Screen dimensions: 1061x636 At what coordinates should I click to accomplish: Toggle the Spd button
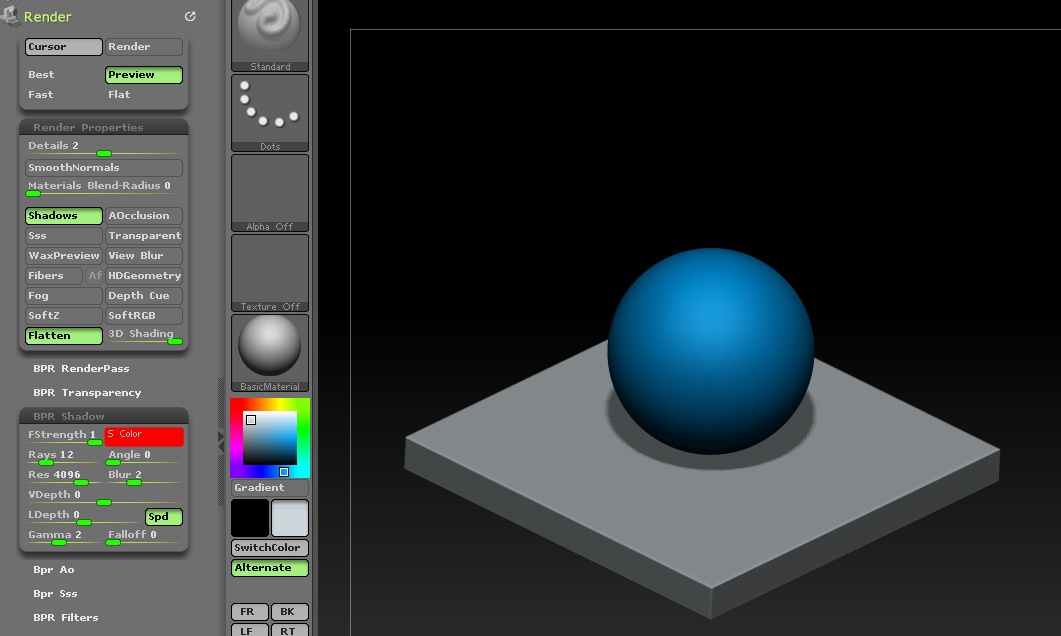click(x=164, y=517)
